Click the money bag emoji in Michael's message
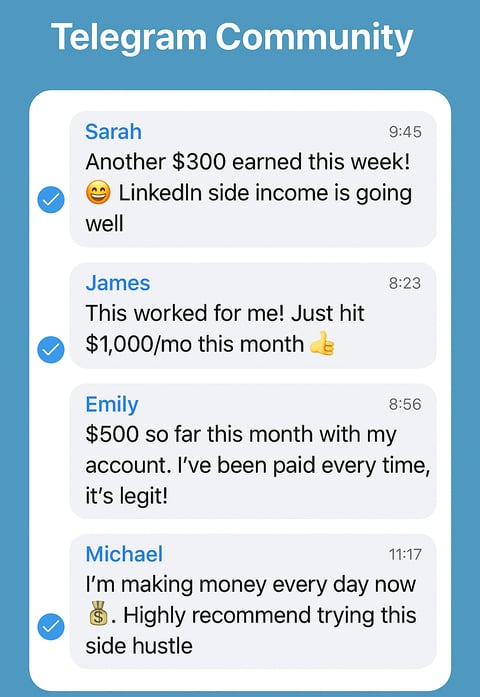 coord(98,613)
